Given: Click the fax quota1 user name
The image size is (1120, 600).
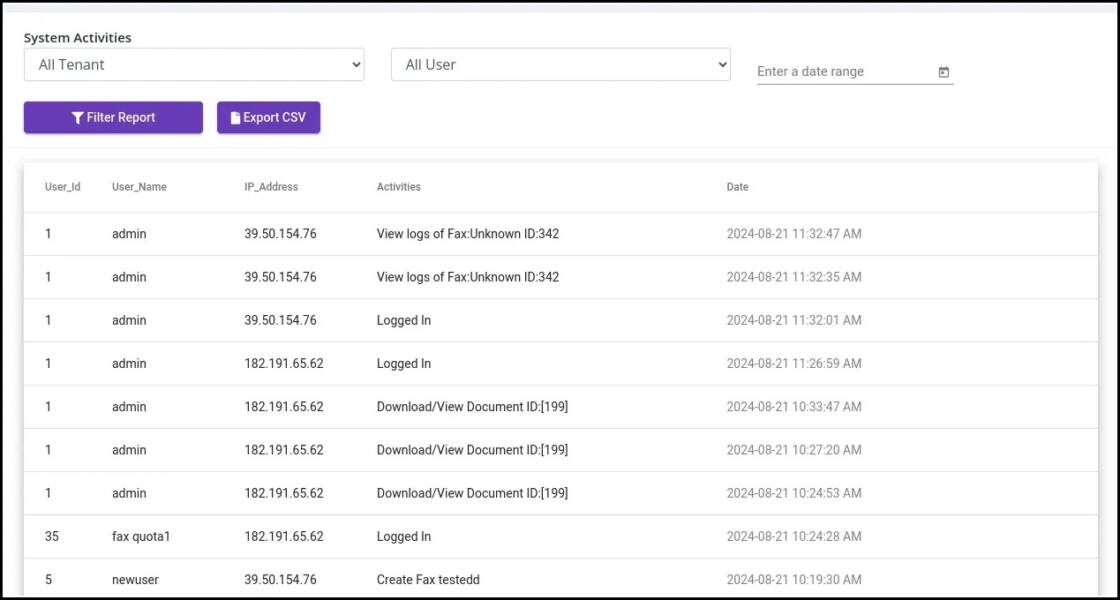Looking at the screenshot, I should [141, 536].
